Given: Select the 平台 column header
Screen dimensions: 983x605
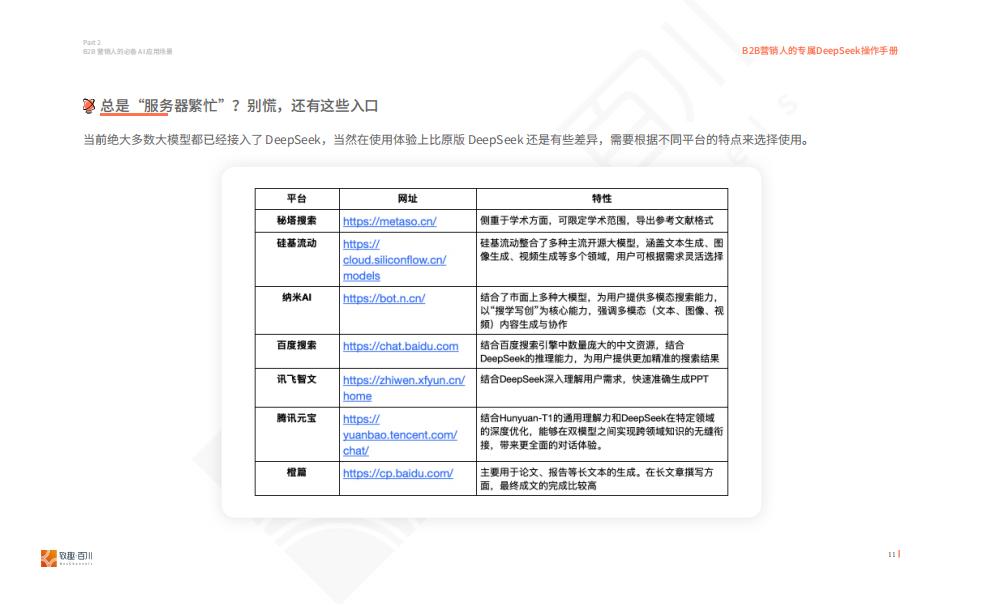Looking at the screenshot, I should pyautogui.click(x=297, y=199).
